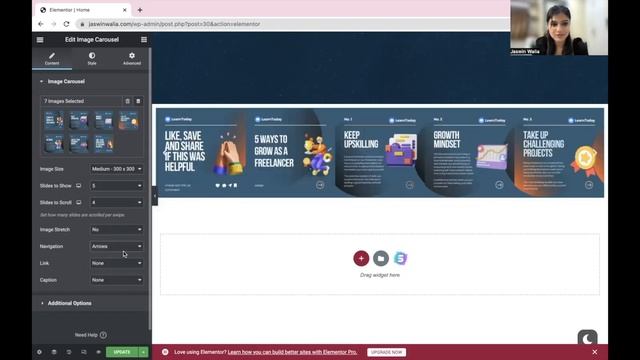Clear gallery with first trash icon
This screenshot has height=360, width=640.
point(127,101)
